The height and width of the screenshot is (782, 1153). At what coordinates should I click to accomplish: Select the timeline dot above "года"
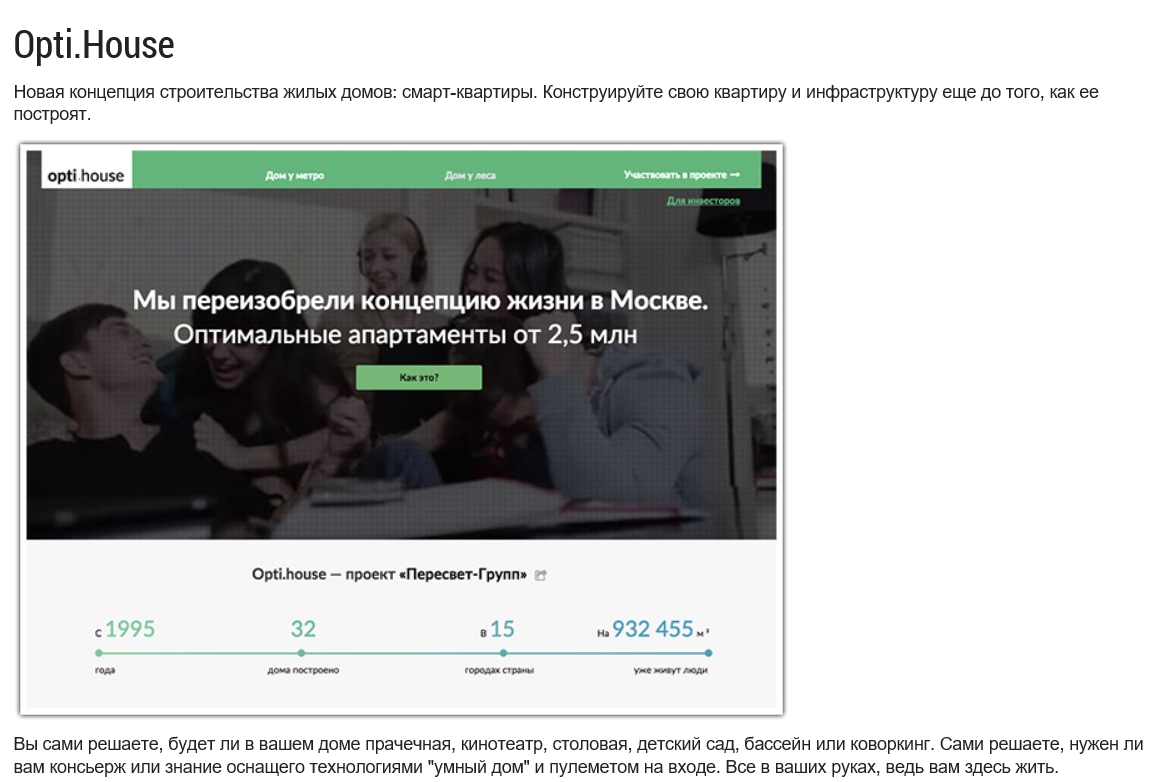pyautogui.click(x=98, y=653)
